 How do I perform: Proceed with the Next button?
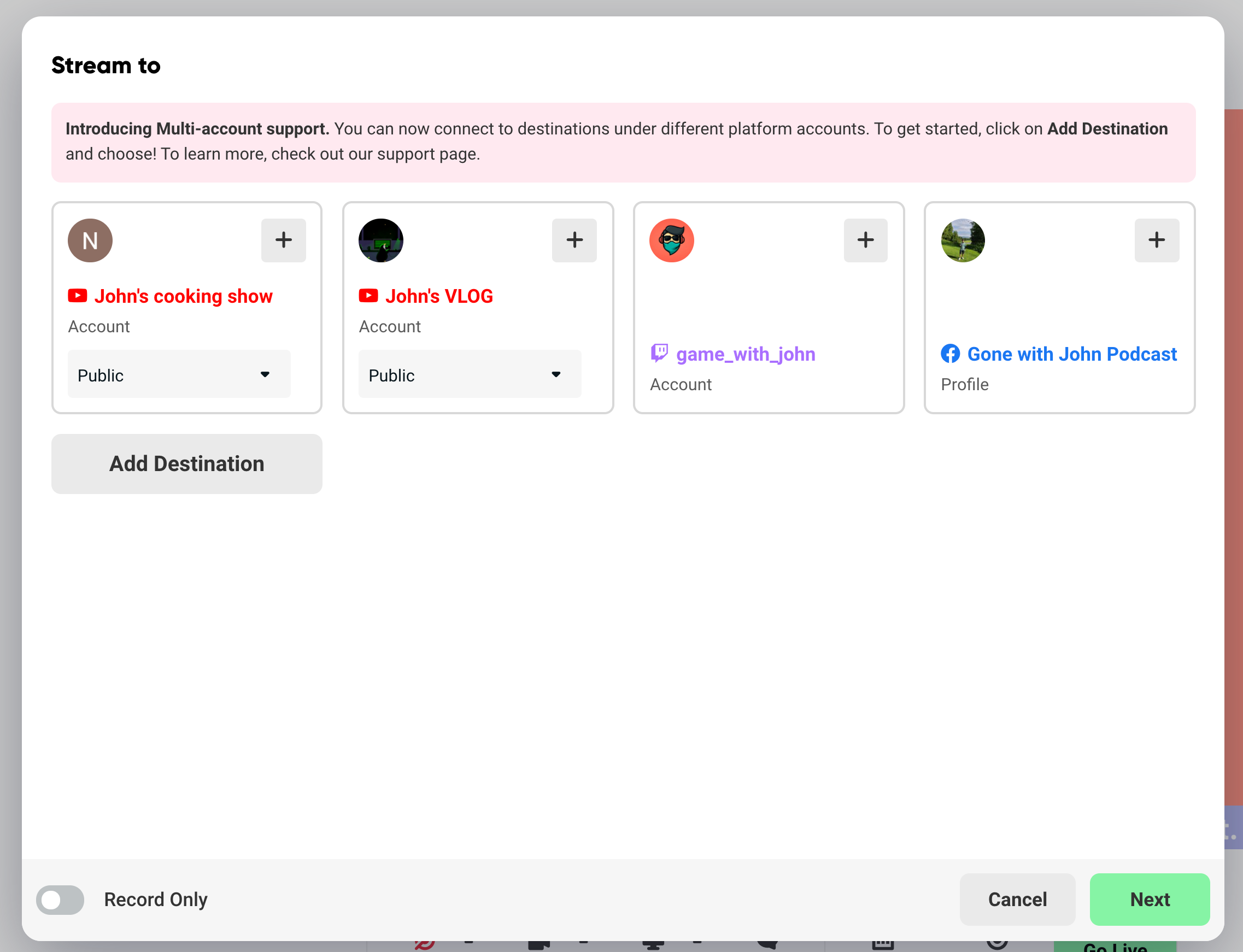(1150, 900)
